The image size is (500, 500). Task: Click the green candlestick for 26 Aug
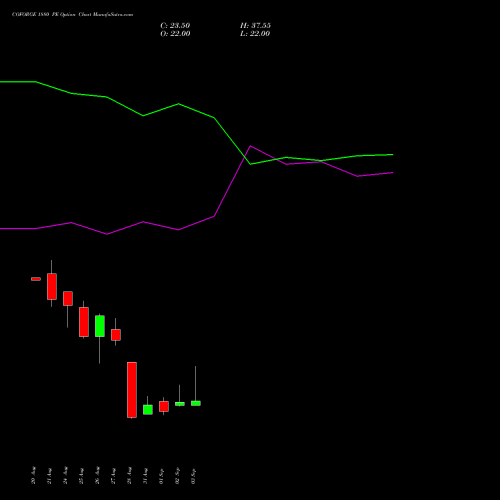pos(100,326)
